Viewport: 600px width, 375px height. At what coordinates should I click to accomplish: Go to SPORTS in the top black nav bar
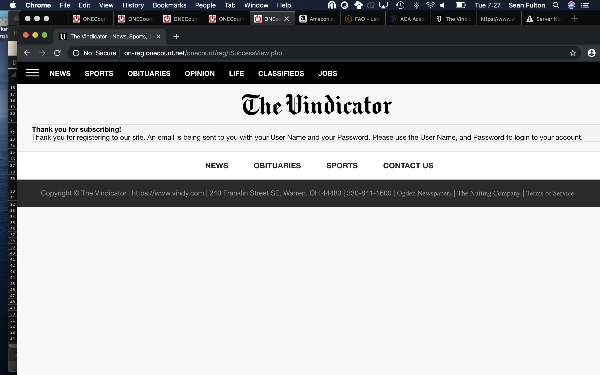[x=99, y=73]
